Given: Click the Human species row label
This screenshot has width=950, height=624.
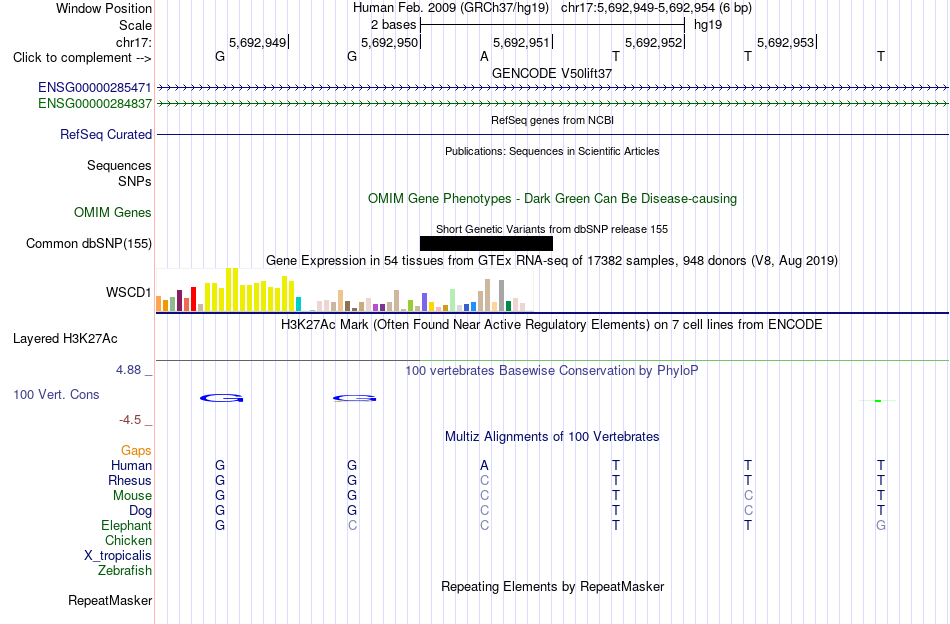Looking at the screenshot, I should click(x=131, y=465).
